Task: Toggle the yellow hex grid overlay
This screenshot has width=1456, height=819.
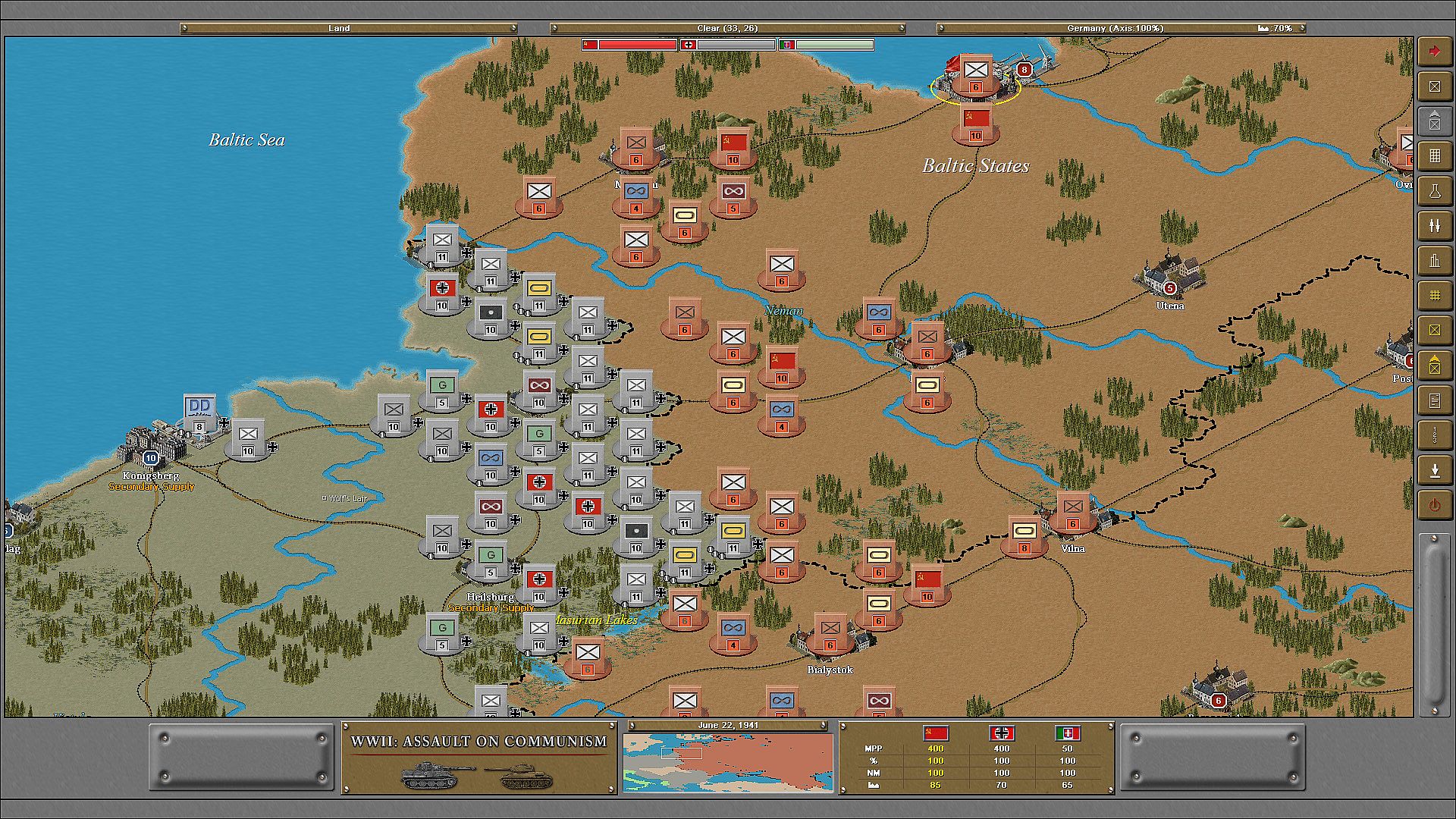Action: (x=1434, y=296)
